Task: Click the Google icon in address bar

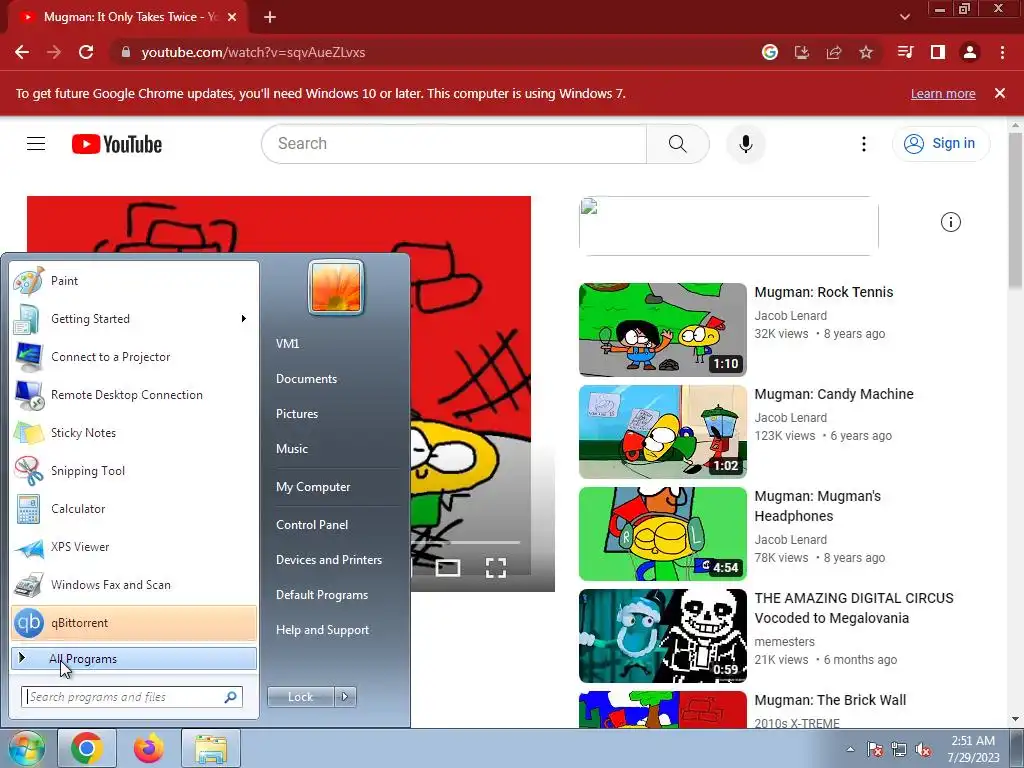Action: [770, 52]
